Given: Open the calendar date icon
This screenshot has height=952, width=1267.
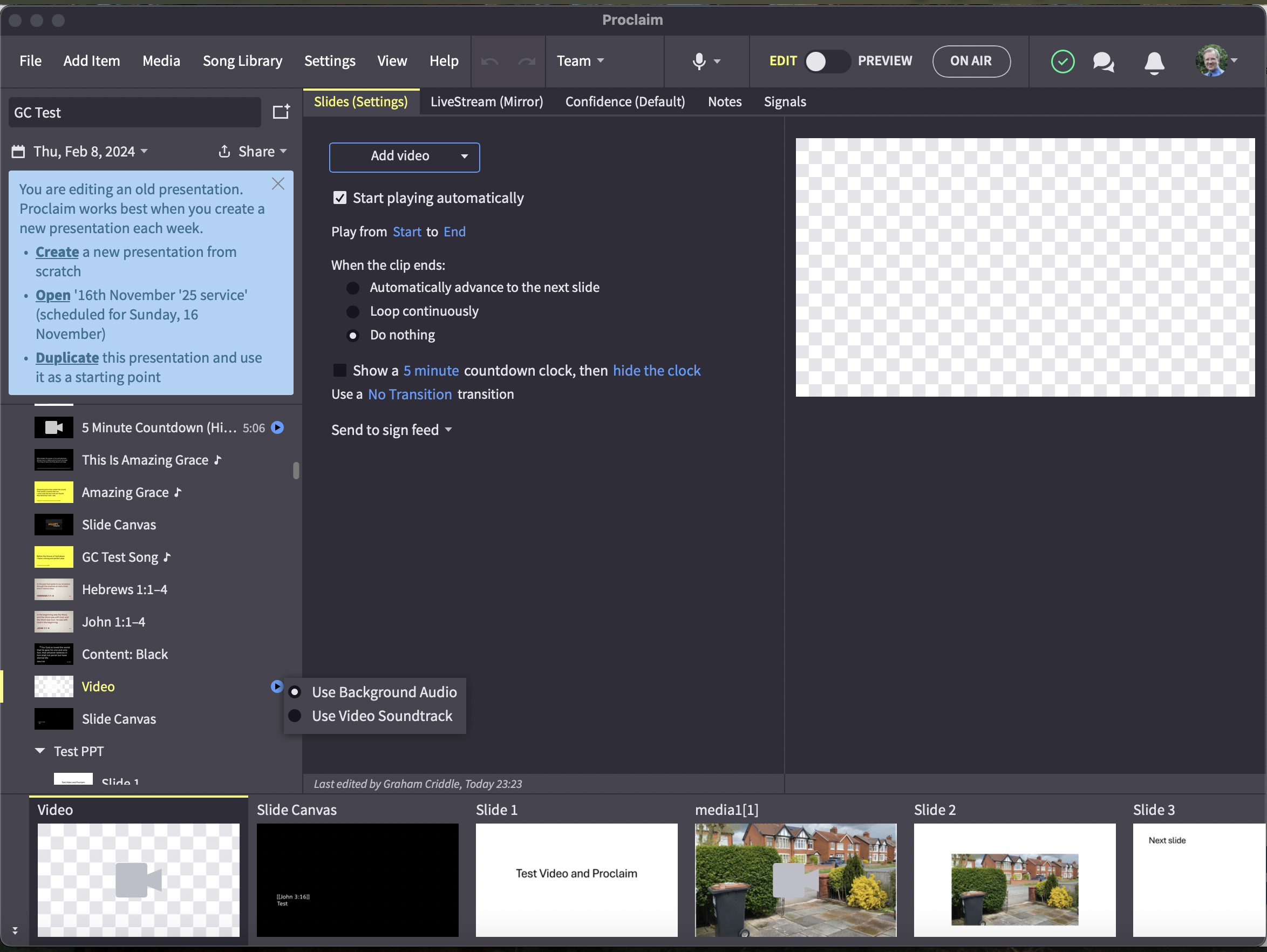Looking at the screenshot, I should [18, 151].
